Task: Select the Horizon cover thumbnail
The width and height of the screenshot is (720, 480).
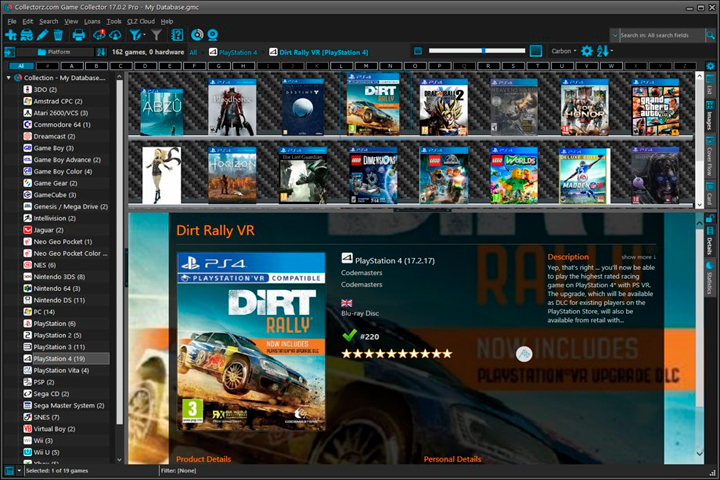Action: coord(232,175)
